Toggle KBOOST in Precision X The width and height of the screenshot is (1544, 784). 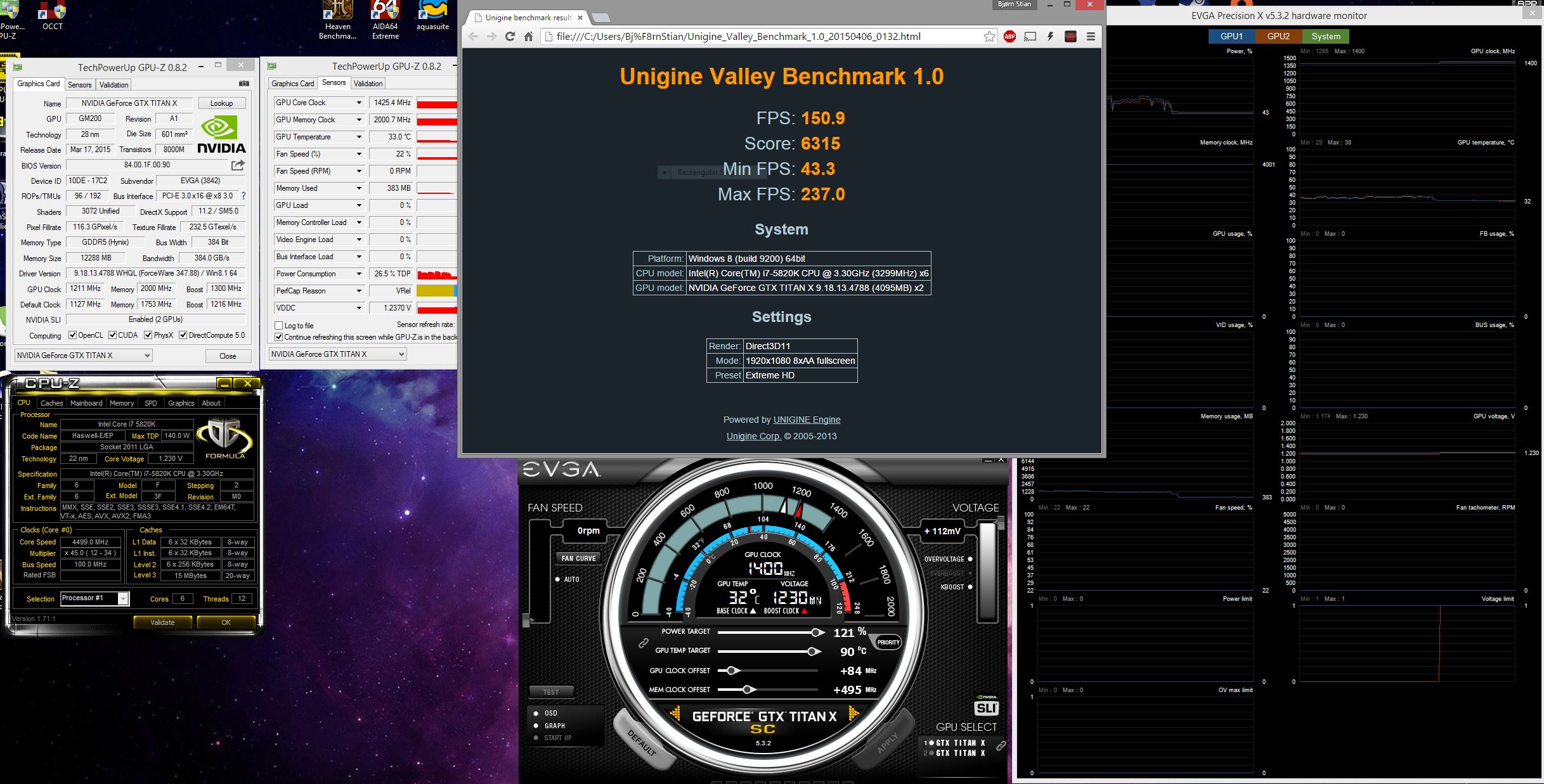pos(970,587)
